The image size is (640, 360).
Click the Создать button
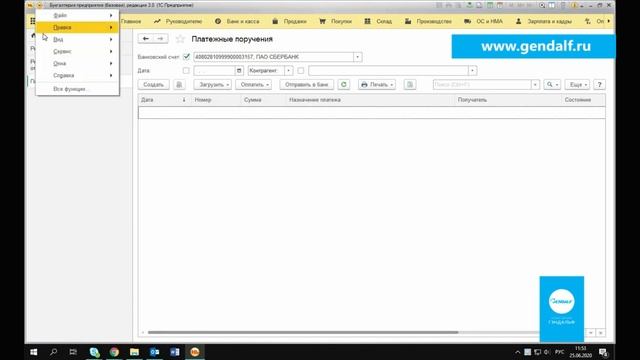click(153, 84)
